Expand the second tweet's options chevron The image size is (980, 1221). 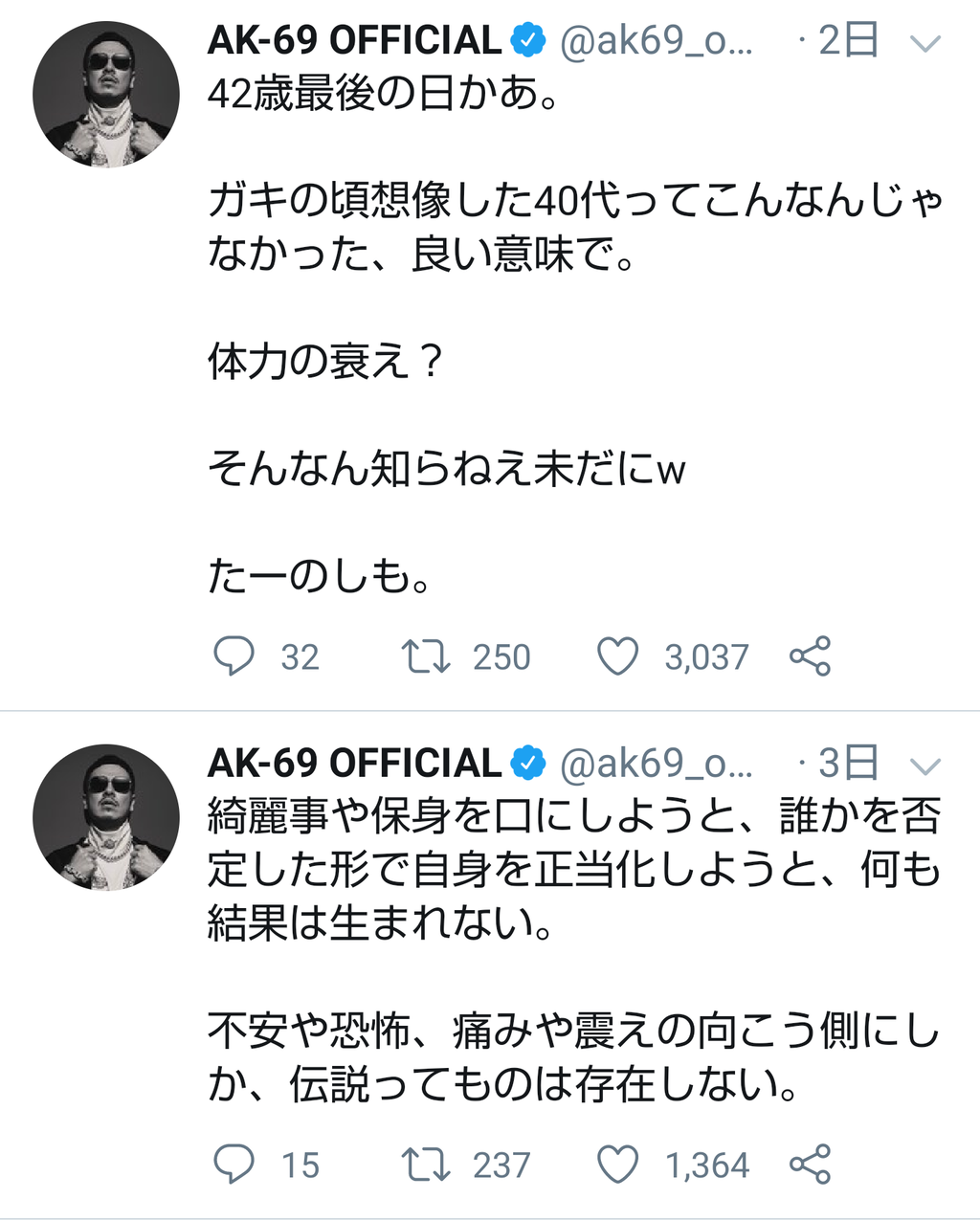coord(925,766)
